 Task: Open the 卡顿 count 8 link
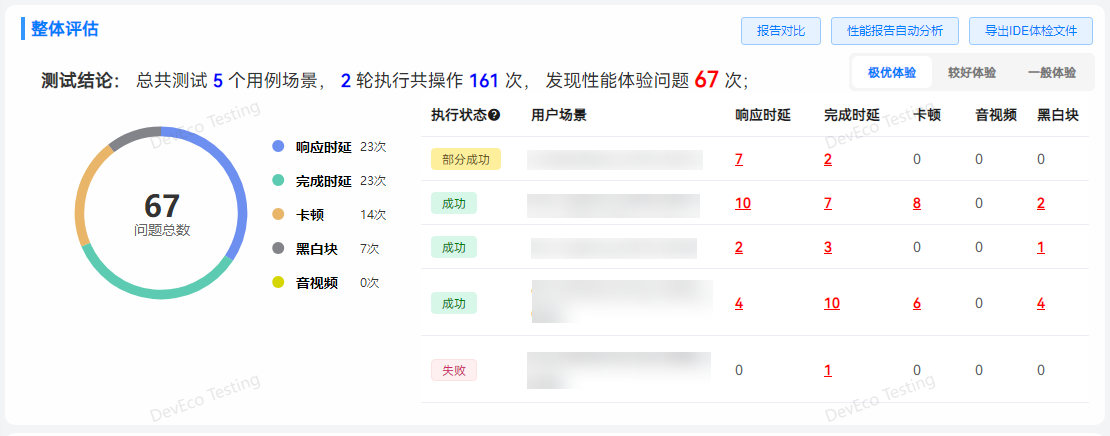pyautogui.click(x=916, y=204)
